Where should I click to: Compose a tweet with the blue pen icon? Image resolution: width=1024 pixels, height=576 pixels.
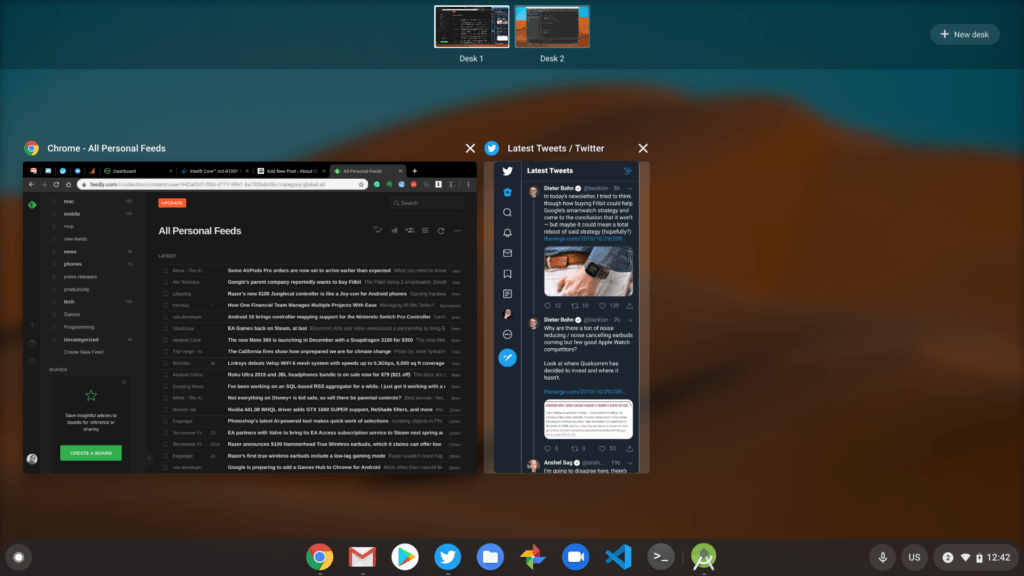507,358
